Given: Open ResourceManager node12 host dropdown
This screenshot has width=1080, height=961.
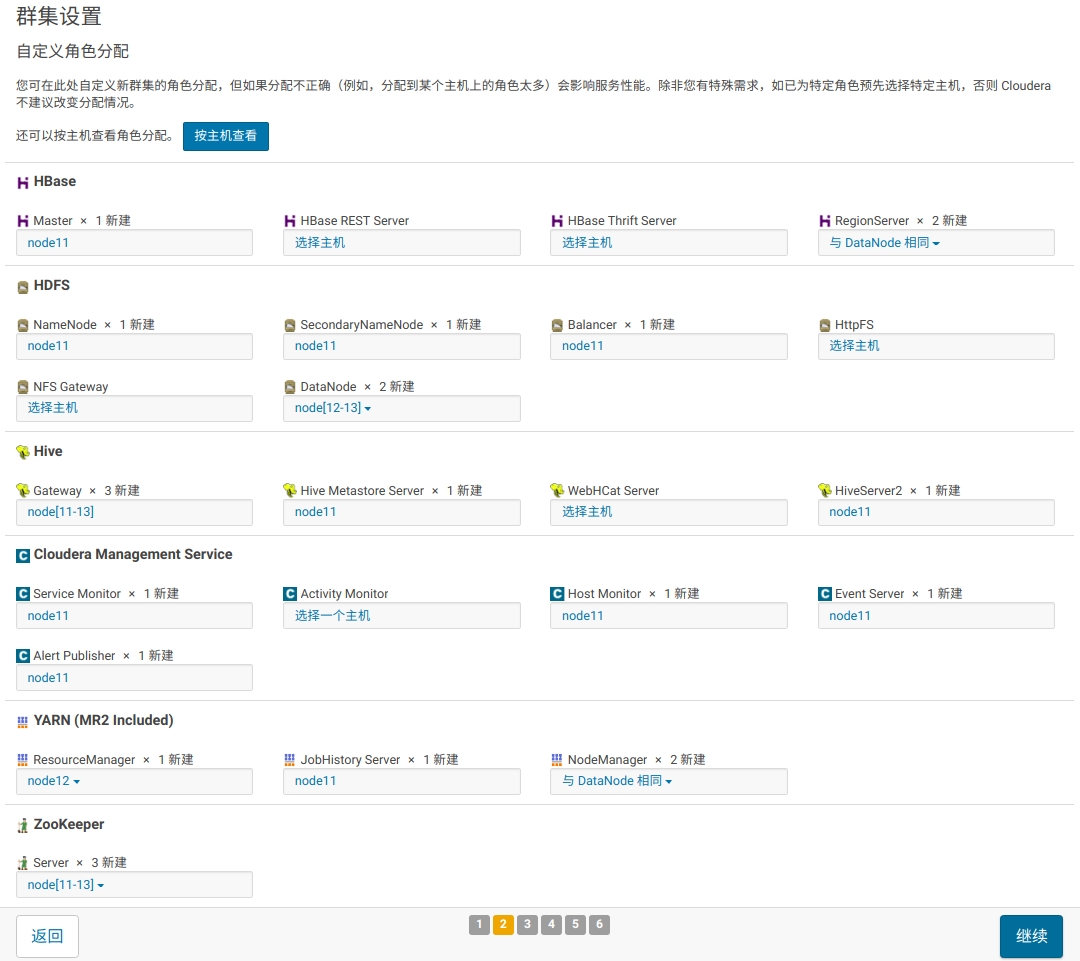Looking at the screenshot, I should click(54, 781).
